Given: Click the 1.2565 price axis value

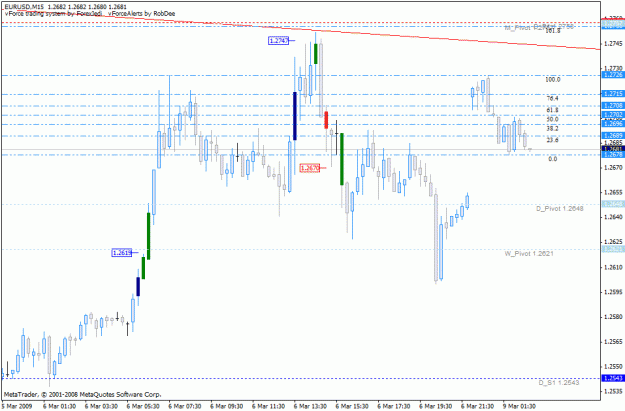Looking at the screenshot, I should tap(613, 342).
